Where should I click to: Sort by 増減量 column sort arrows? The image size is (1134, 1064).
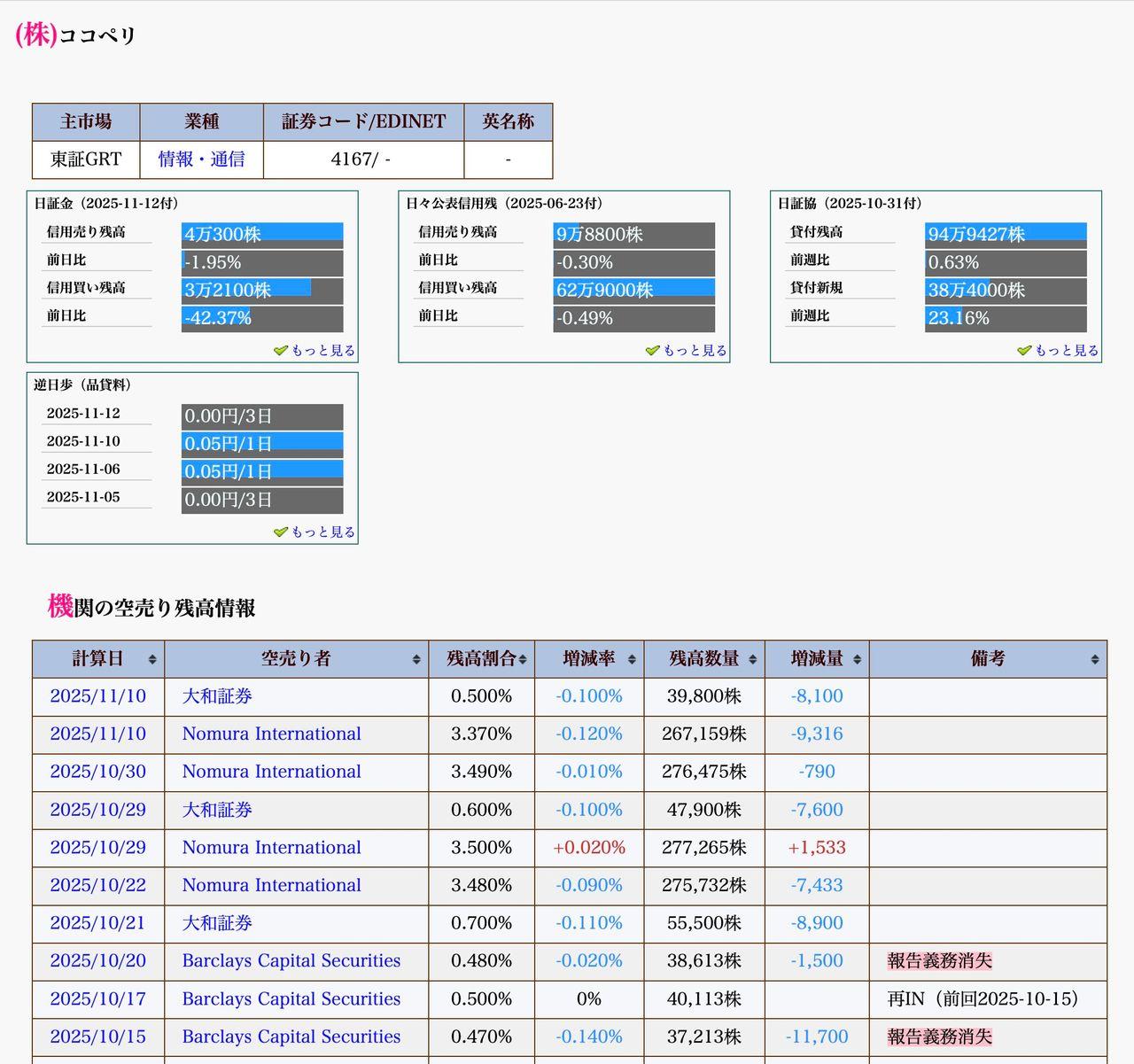click(x=857, y=660)
